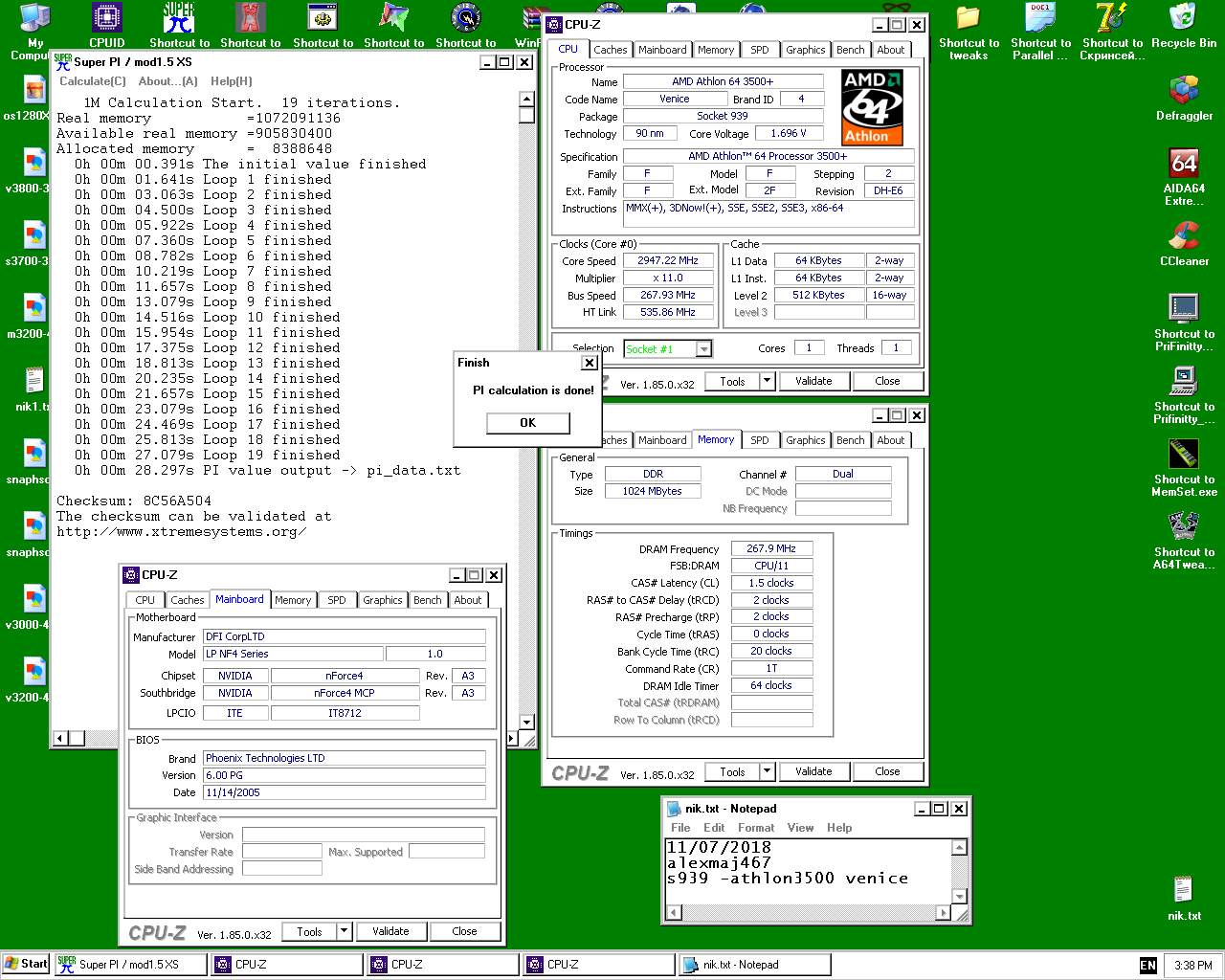
Task: Close the Finish dialog with X
Action: [x=590, y=363]
